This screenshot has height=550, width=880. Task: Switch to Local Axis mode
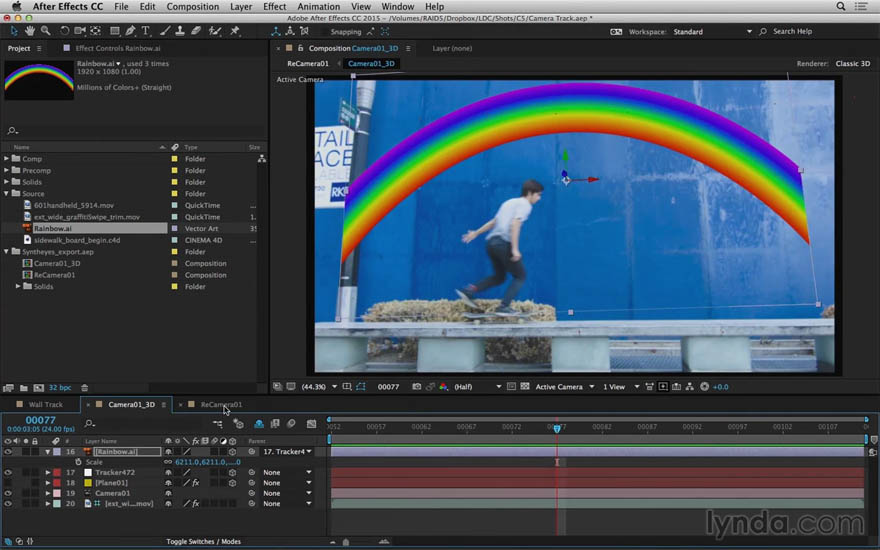[x=276, y=31]
